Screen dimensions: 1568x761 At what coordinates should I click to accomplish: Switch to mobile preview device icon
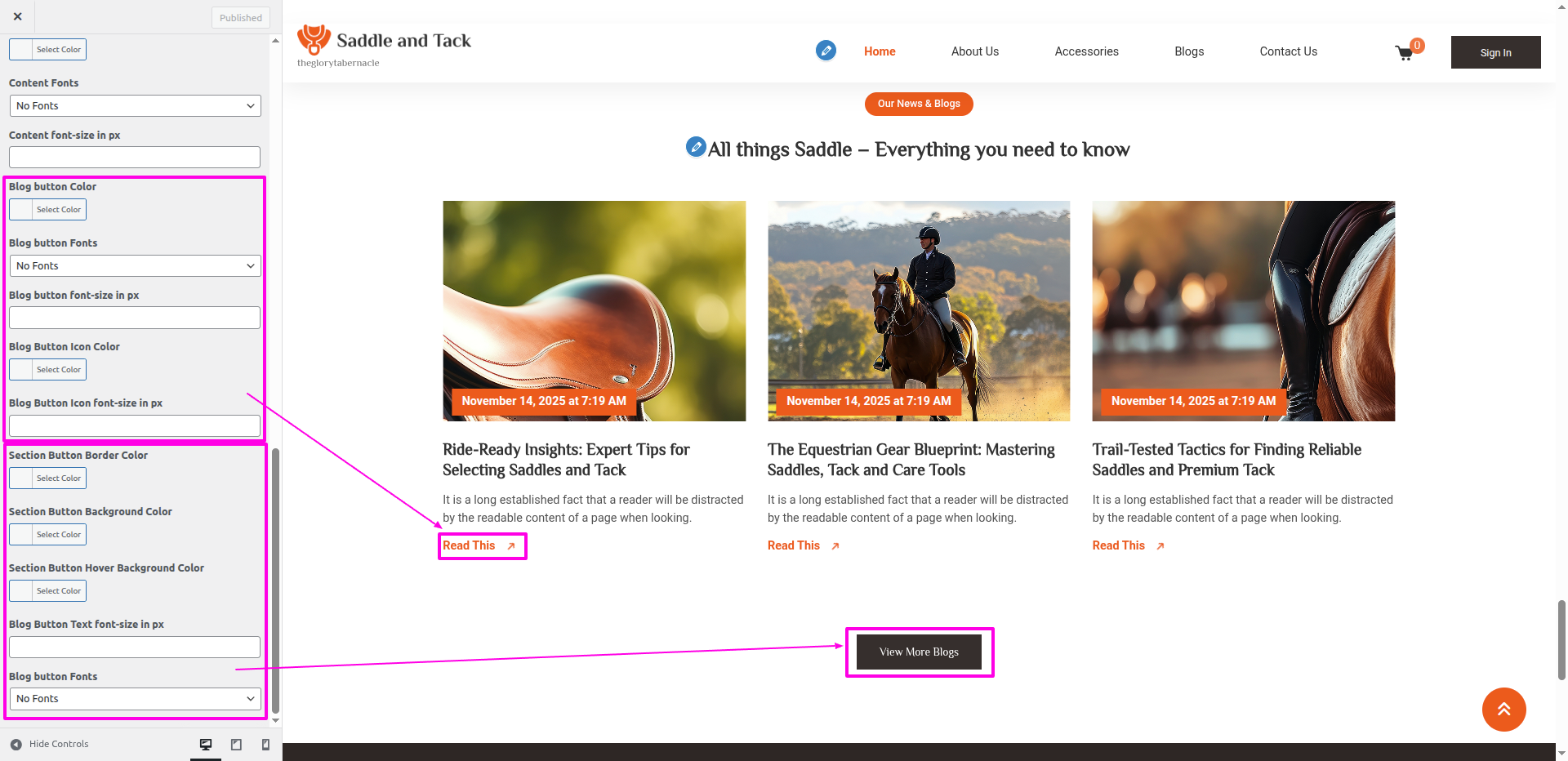point(265,744)
